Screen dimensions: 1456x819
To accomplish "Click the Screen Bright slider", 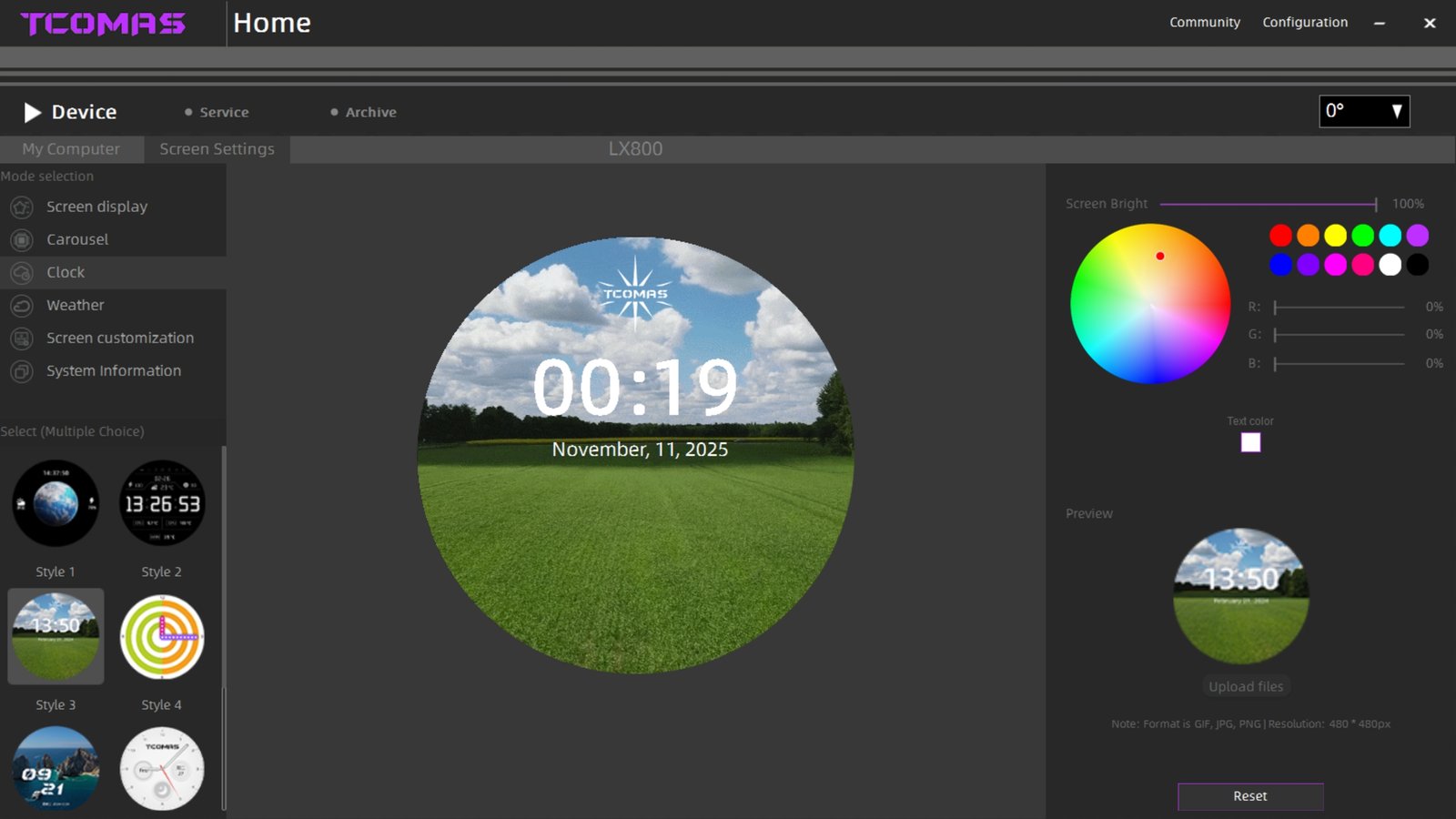I will (x=1268, y=204).
